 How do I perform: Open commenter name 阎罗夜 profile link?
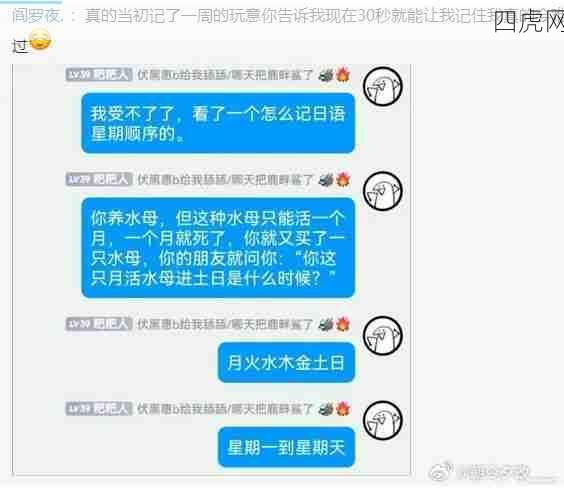(x=37, y=16)
